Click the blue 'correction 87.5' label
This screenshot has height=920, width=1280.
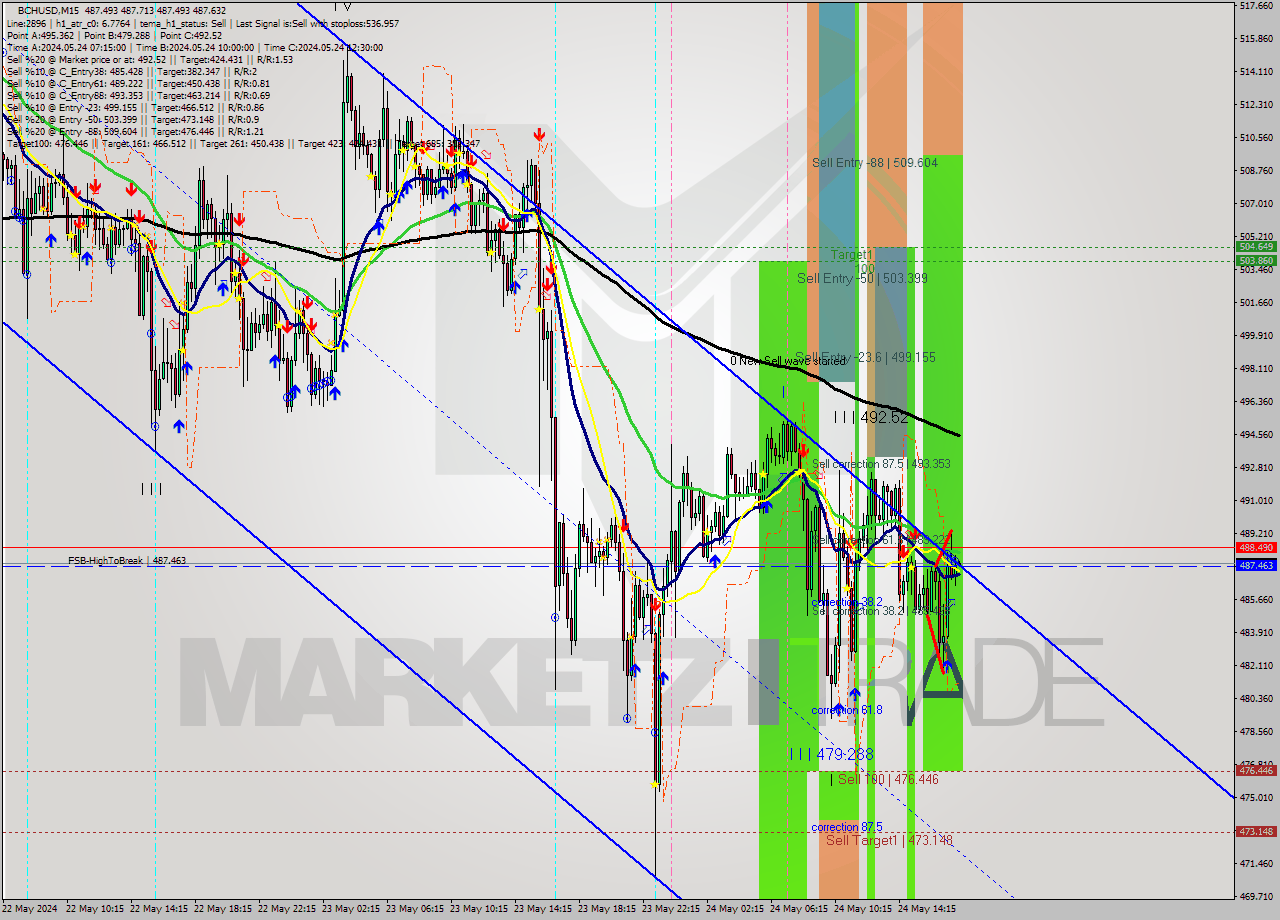[x=847, y=827]
